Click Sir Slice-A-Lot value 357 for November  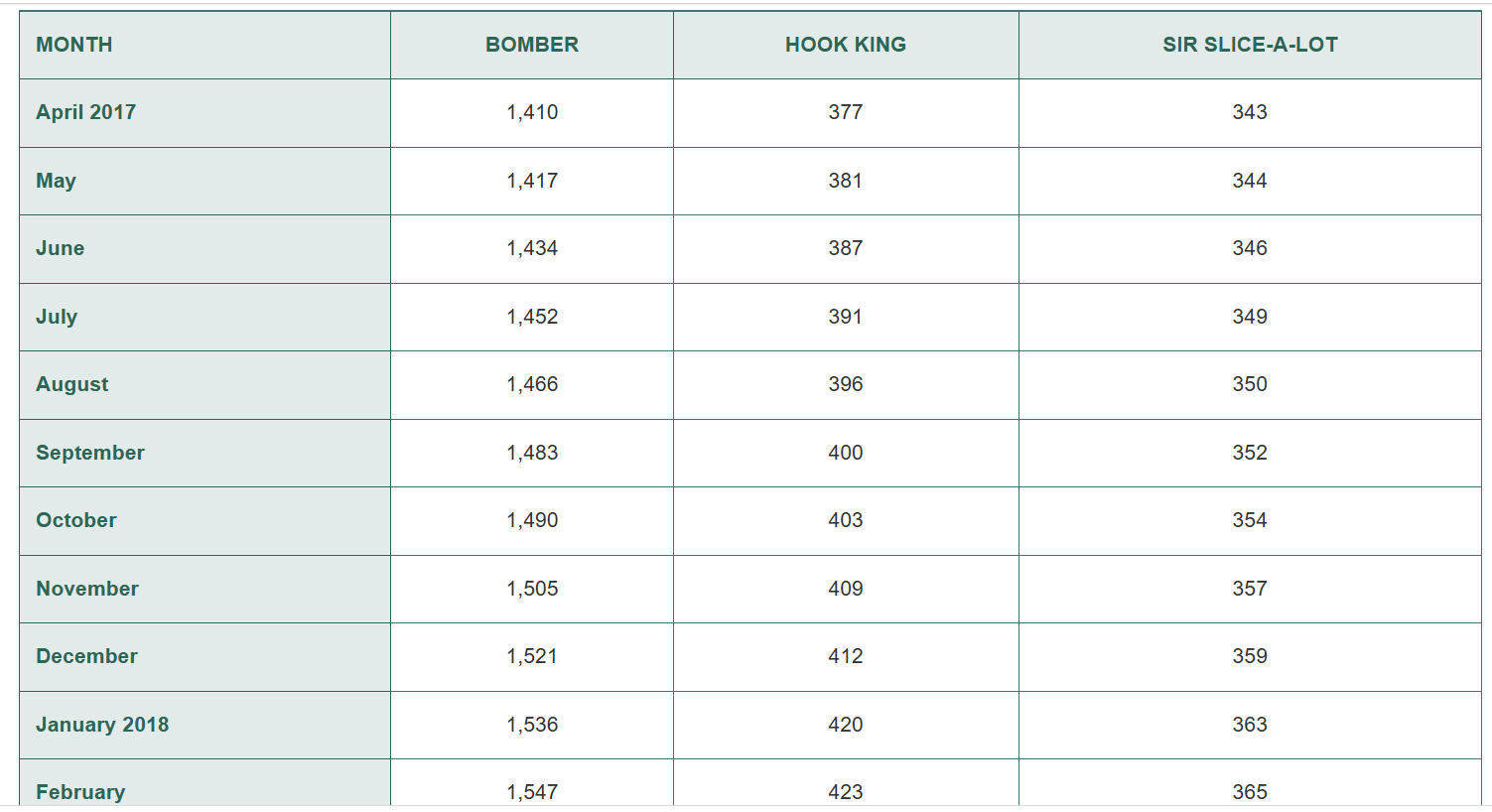click(x=1250, y=589)
